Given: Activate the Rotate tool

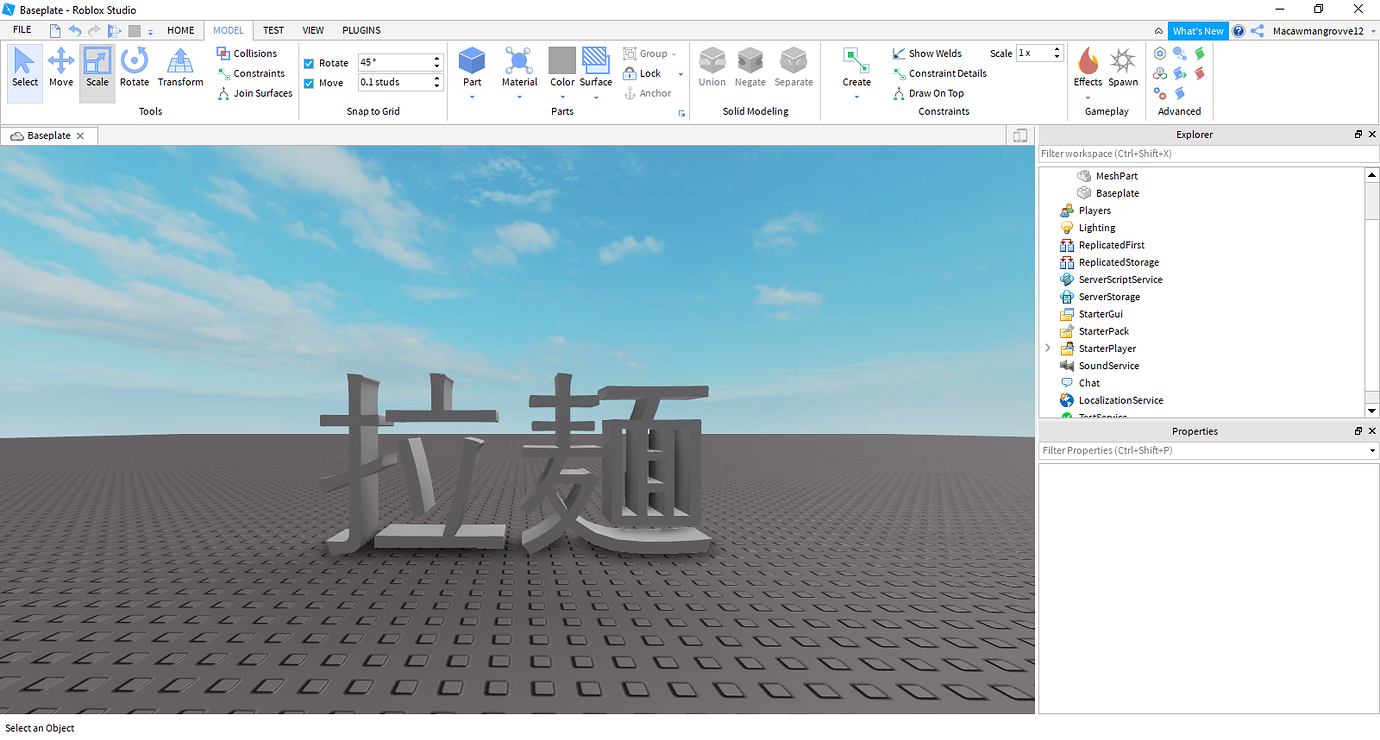Looking at the screenshot, I should point(134,70).
